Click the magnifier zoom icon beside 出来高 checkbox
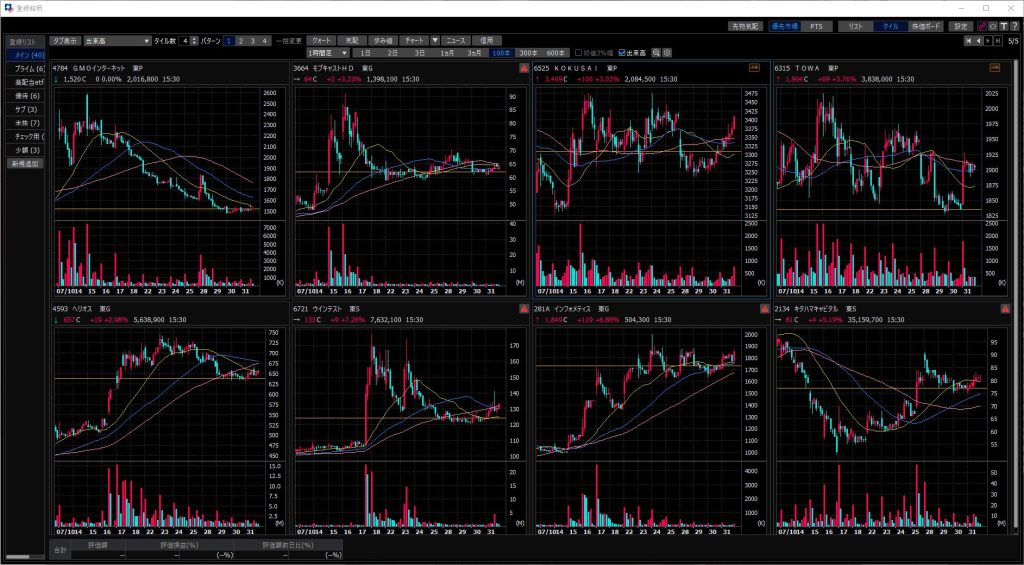The height and width of the screenshot is (565, 1024). pyautogui.click(x=656, y=52)
